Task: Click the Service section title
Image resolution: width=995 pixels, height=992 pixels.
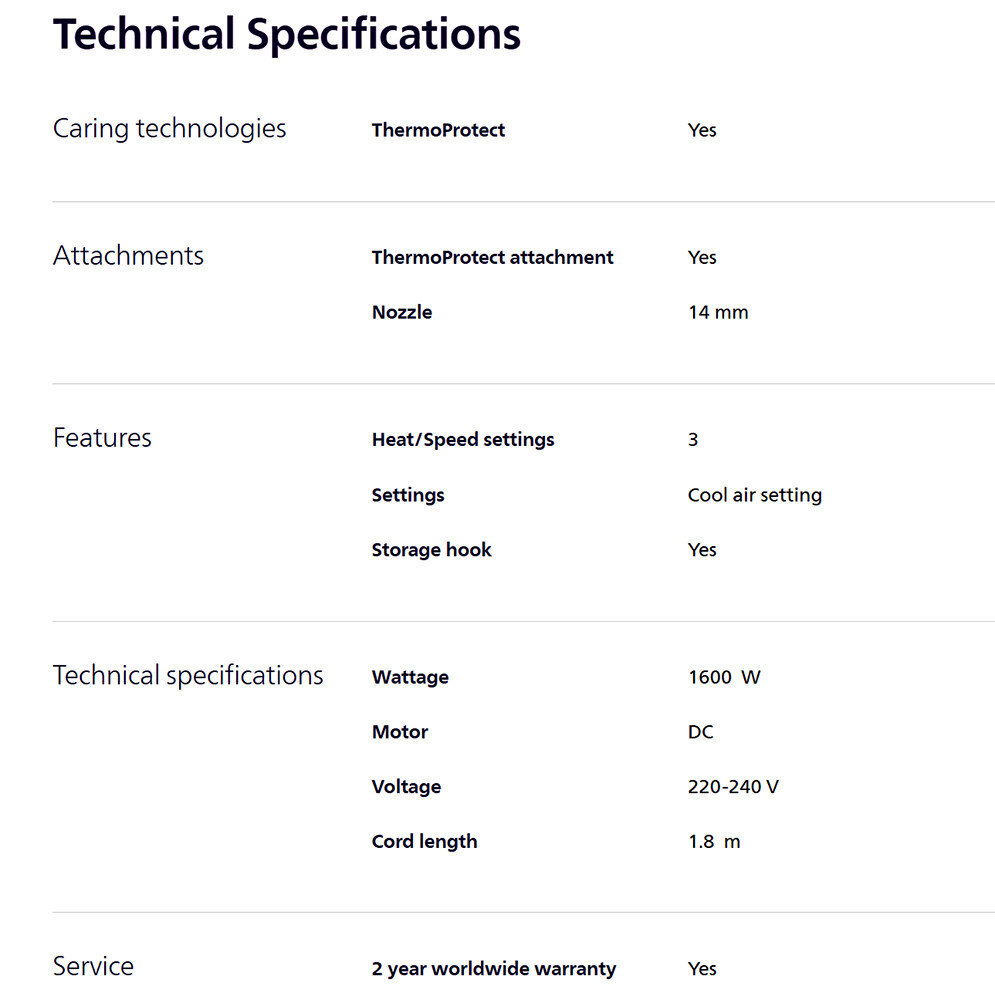Action: pyautogui.click(x=93, y=966)
